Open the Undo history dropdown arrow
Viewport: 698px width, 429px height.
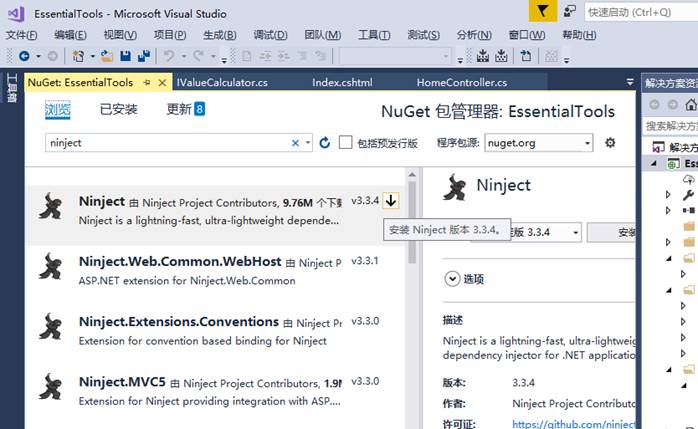(183, 57)
